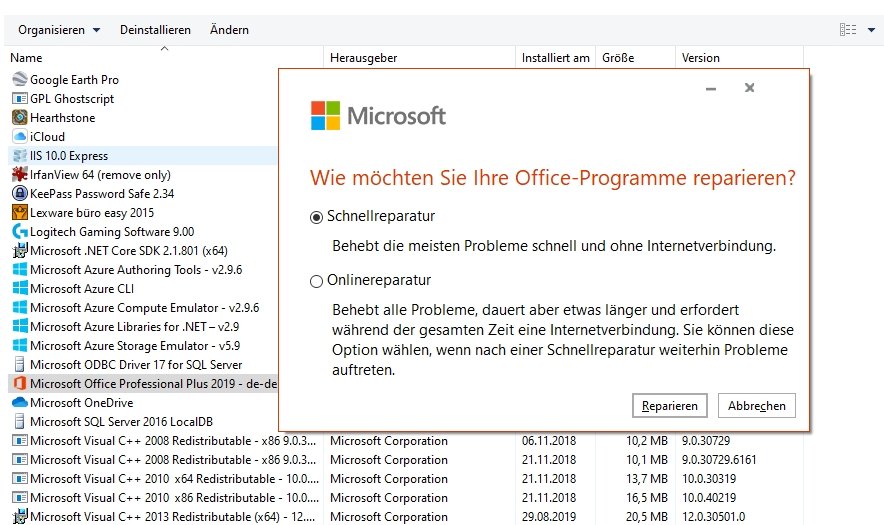Viewport: 884px width, 525px height.
Task: Click the Hearthstone icon in list
Action: 20,117
